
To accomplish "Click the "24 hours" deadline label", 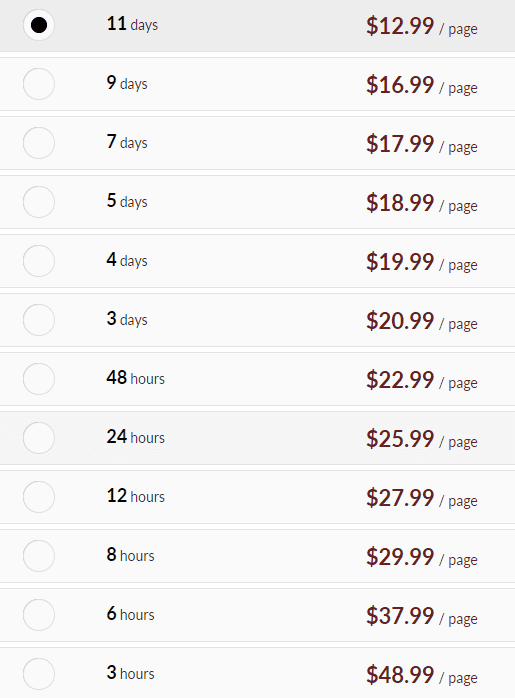I will pos(135,437).
